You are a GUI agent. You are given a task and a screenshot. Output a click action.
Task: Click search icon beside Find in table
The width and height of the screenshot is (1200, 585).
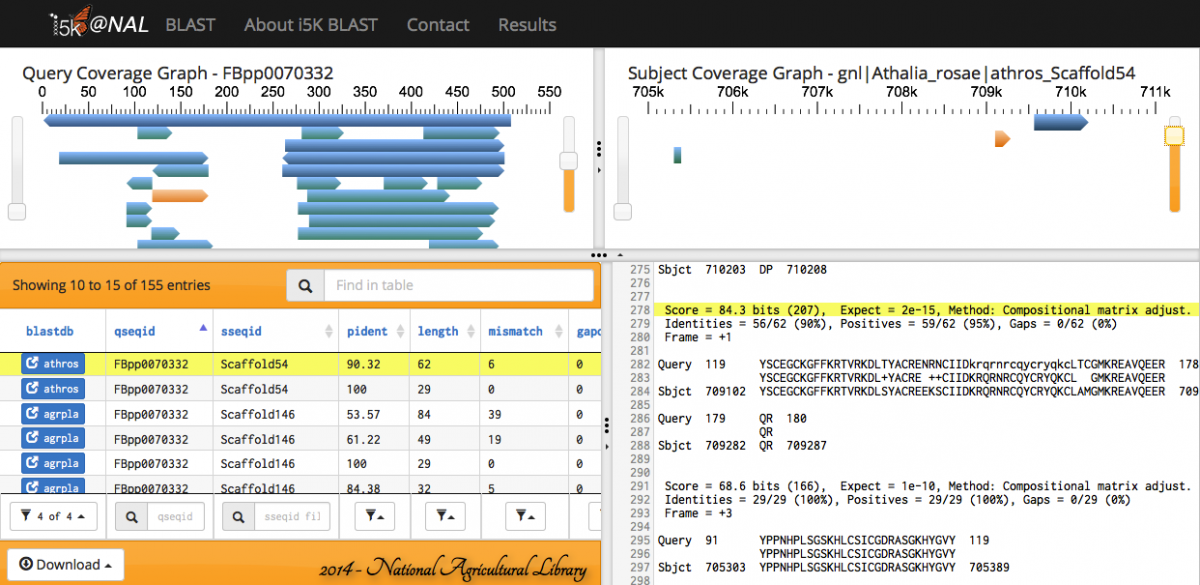pyautogui.click(x=305, y=285)
